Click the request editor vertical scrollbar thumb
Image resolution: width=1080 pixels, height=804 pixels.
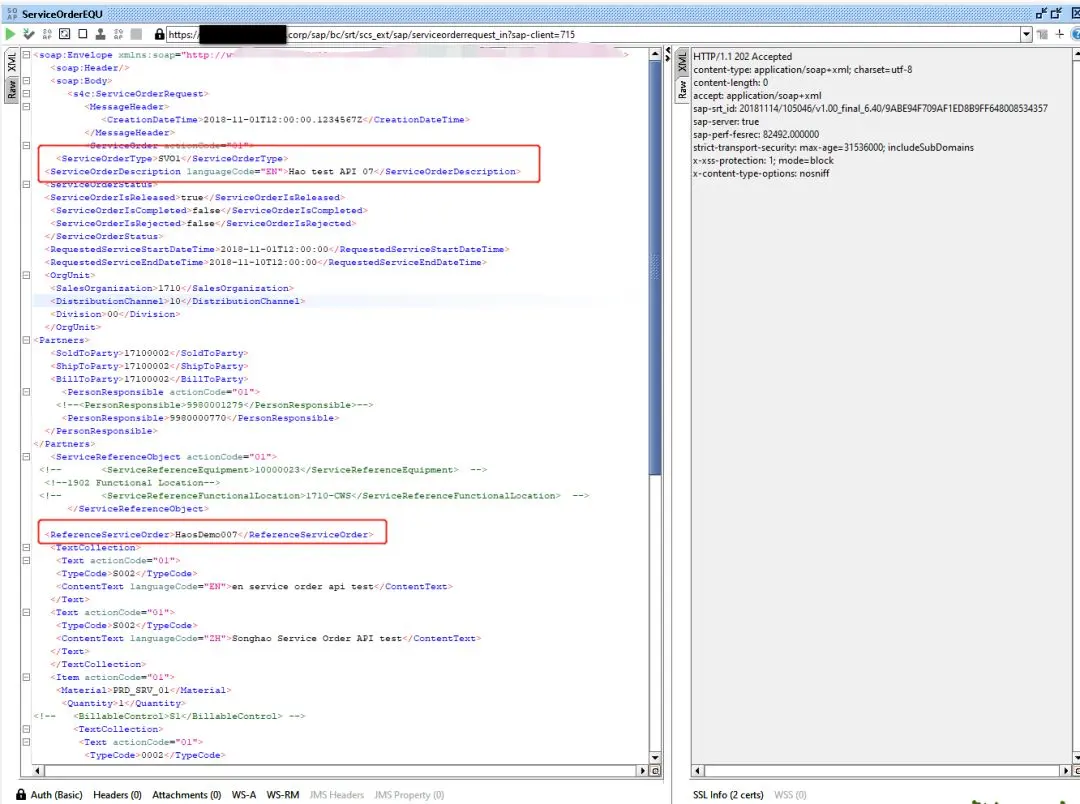[655, 267]
